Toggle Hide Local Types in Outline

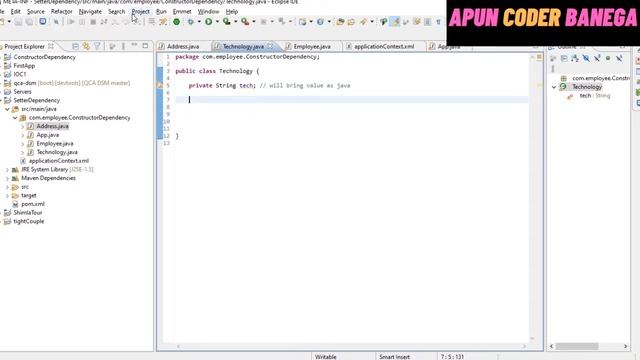point(619,58)
